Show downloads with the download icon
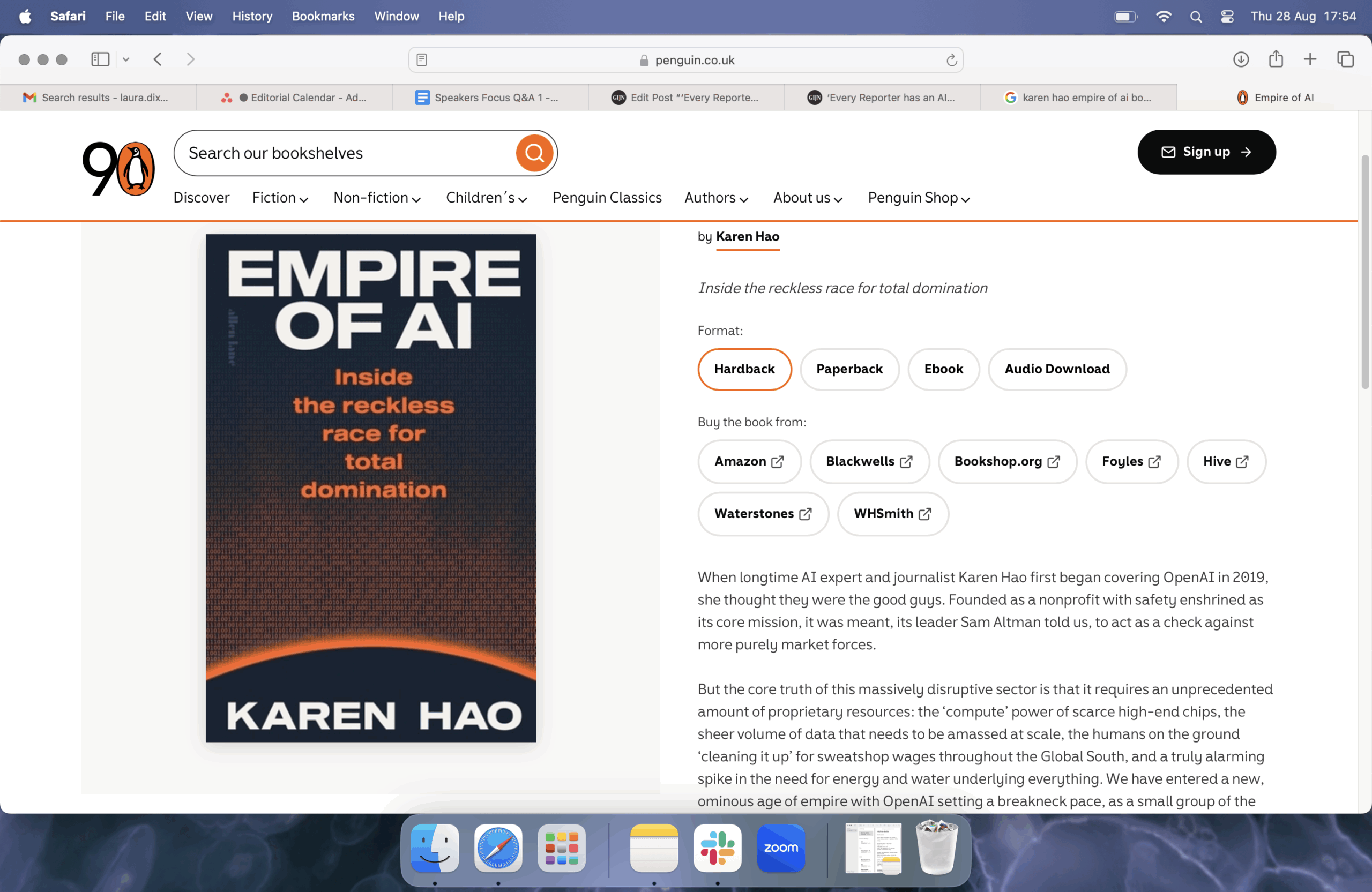This screenshot has width=1372, height=892. pyautogui.click(x=1241, y=59)
